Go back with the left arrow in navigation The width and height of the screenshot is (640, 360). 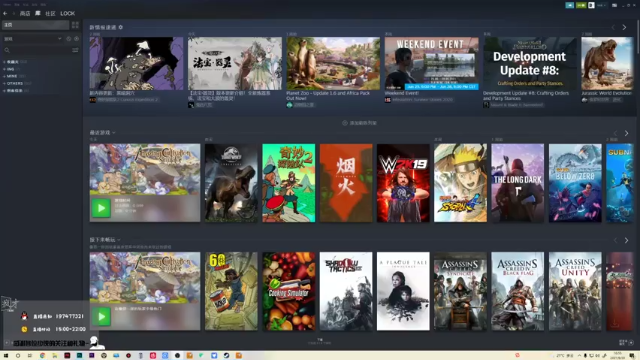(5, 13)
